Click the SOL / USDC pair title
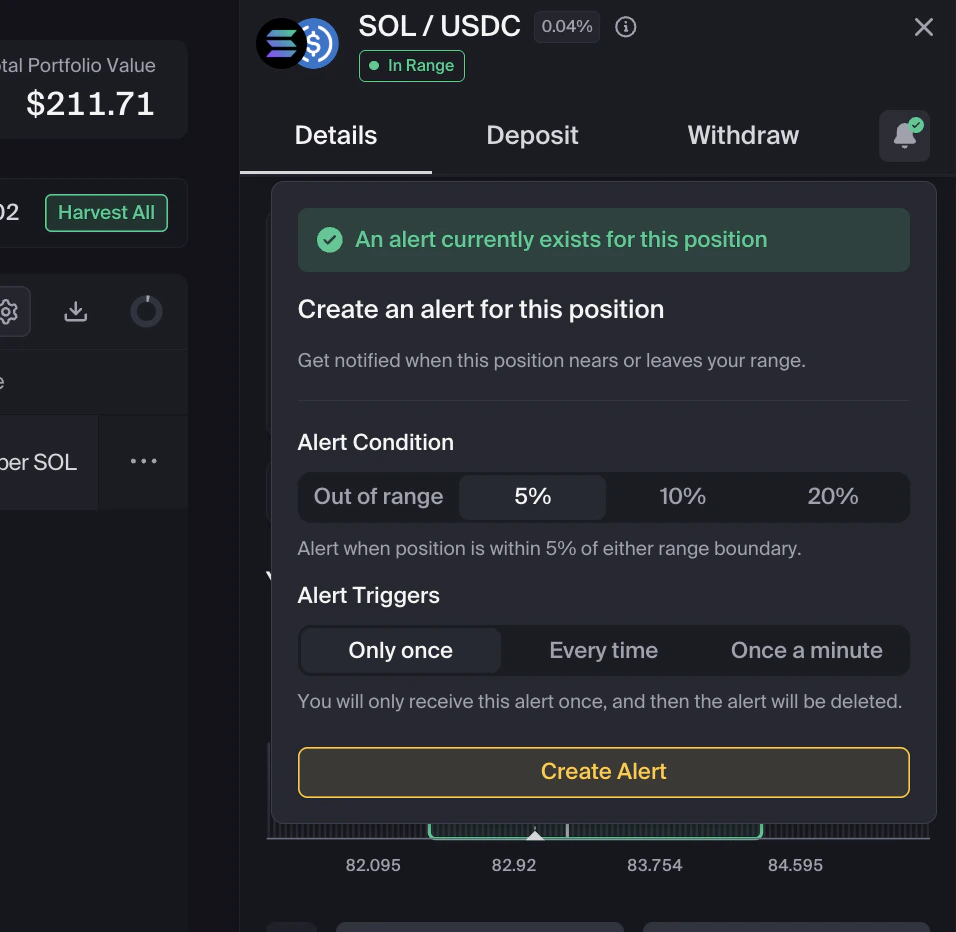 click(440, 27)
